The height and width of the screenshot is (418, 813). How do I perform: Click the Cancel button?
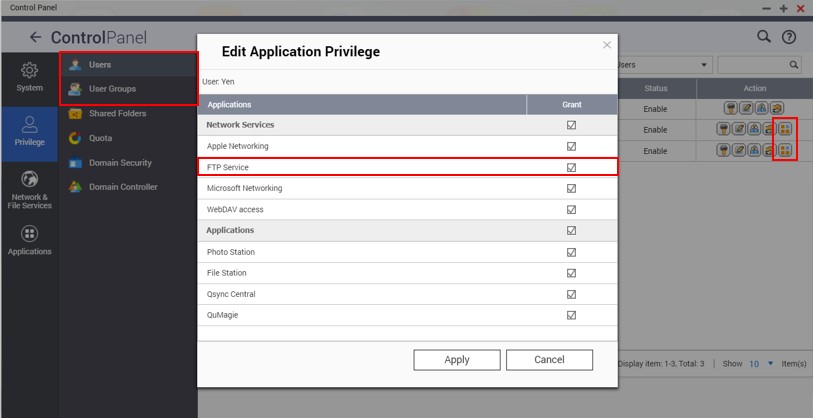(549, 360)
